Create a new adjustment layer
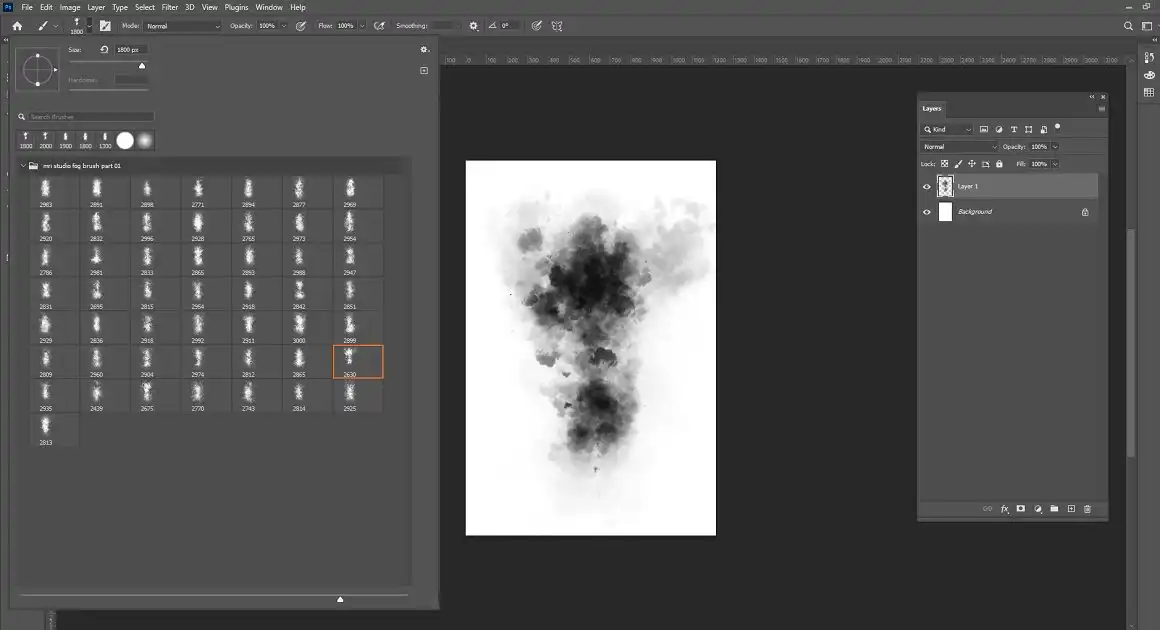 click(x=1037, y=509)
